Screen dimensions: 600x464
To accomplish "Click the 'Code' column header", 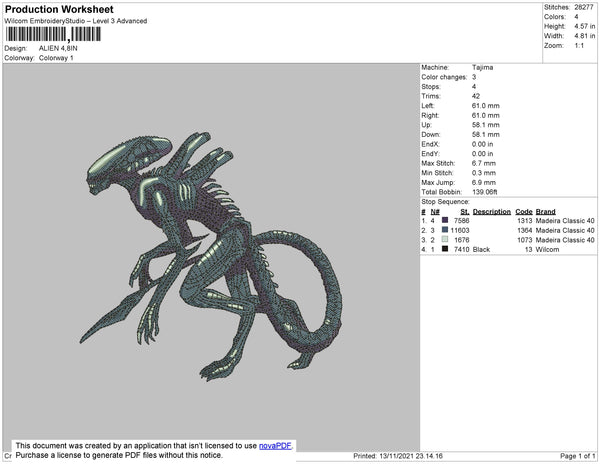I will click(524, 212).
